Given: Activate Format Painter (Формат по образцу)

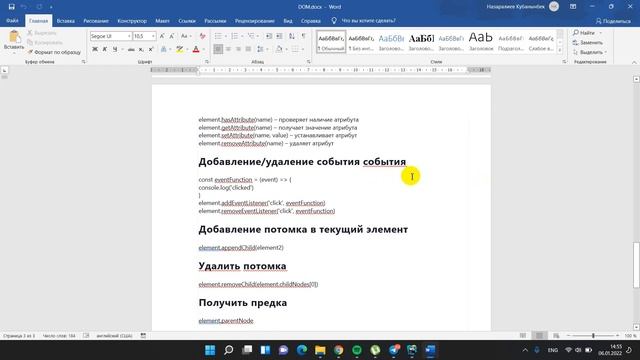Looking at the screenshot, I should point(54,52).
